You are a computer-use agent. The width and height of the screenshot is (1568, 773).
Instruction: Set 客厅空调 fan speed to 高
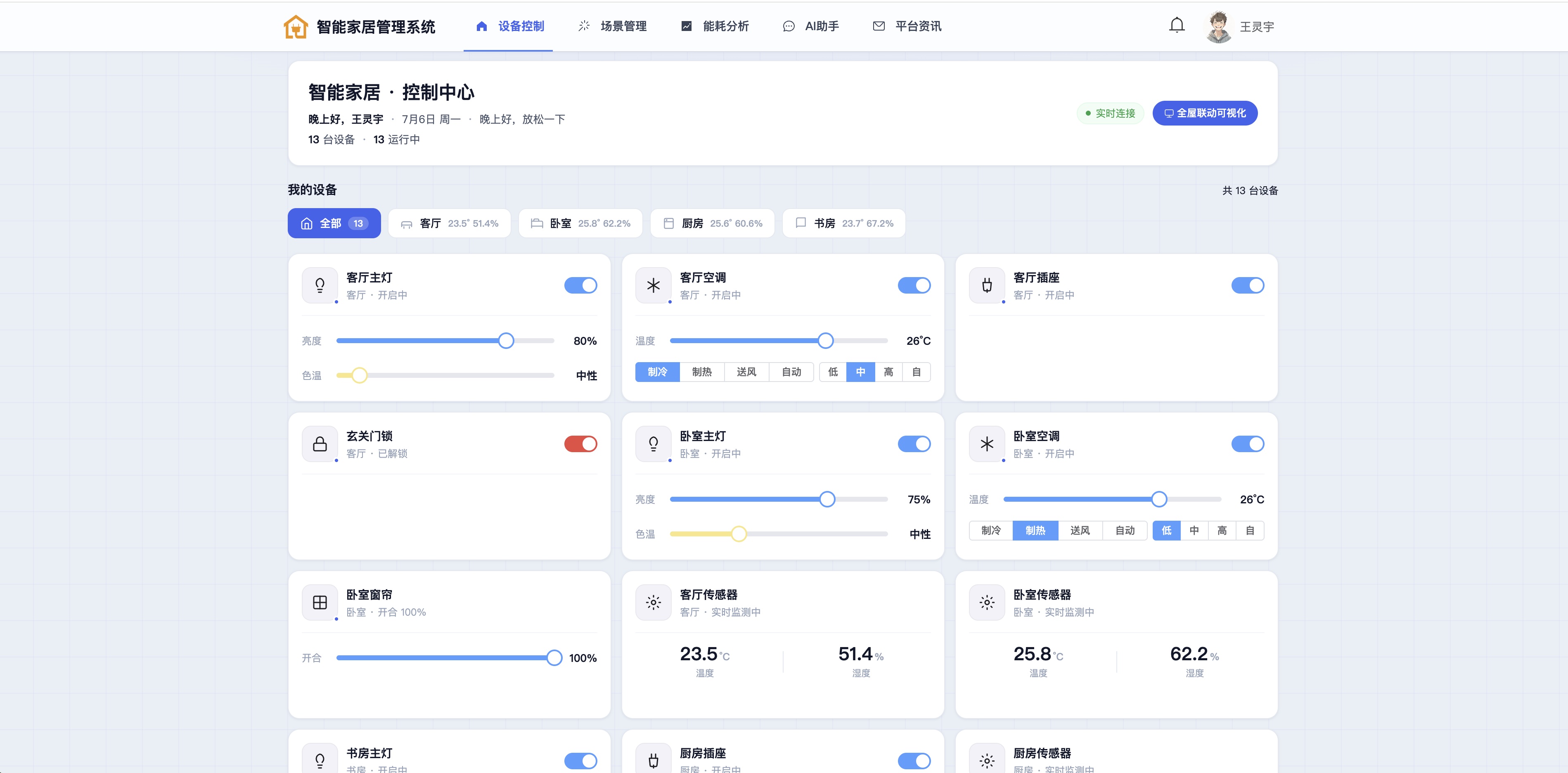(x=889, y=372)
